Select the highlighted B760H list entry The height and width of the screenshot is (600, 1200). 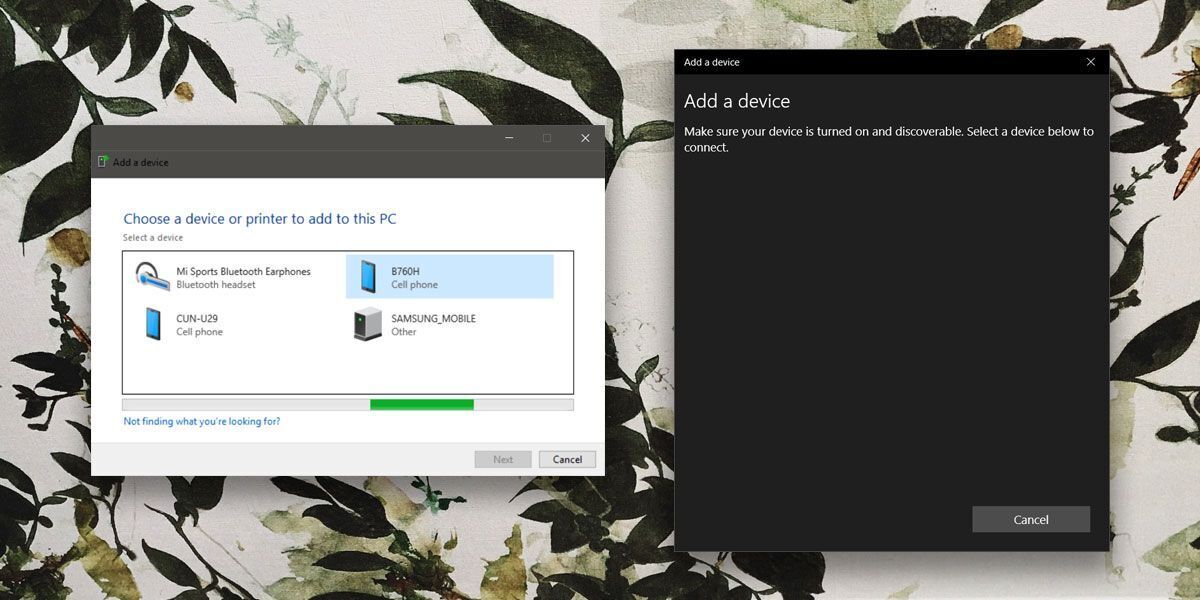[450, 276]
